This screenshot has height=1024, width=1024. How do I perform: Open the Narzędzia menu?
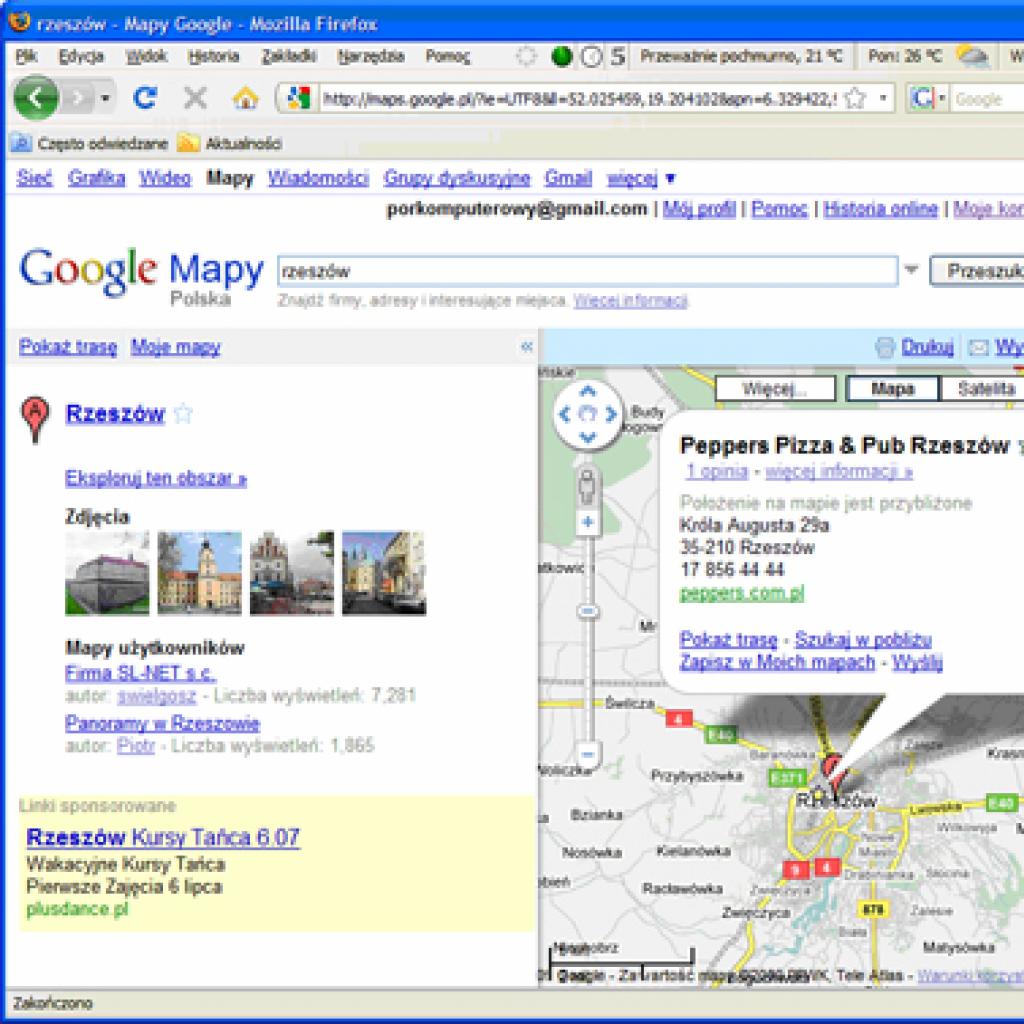tap(370, 56)
